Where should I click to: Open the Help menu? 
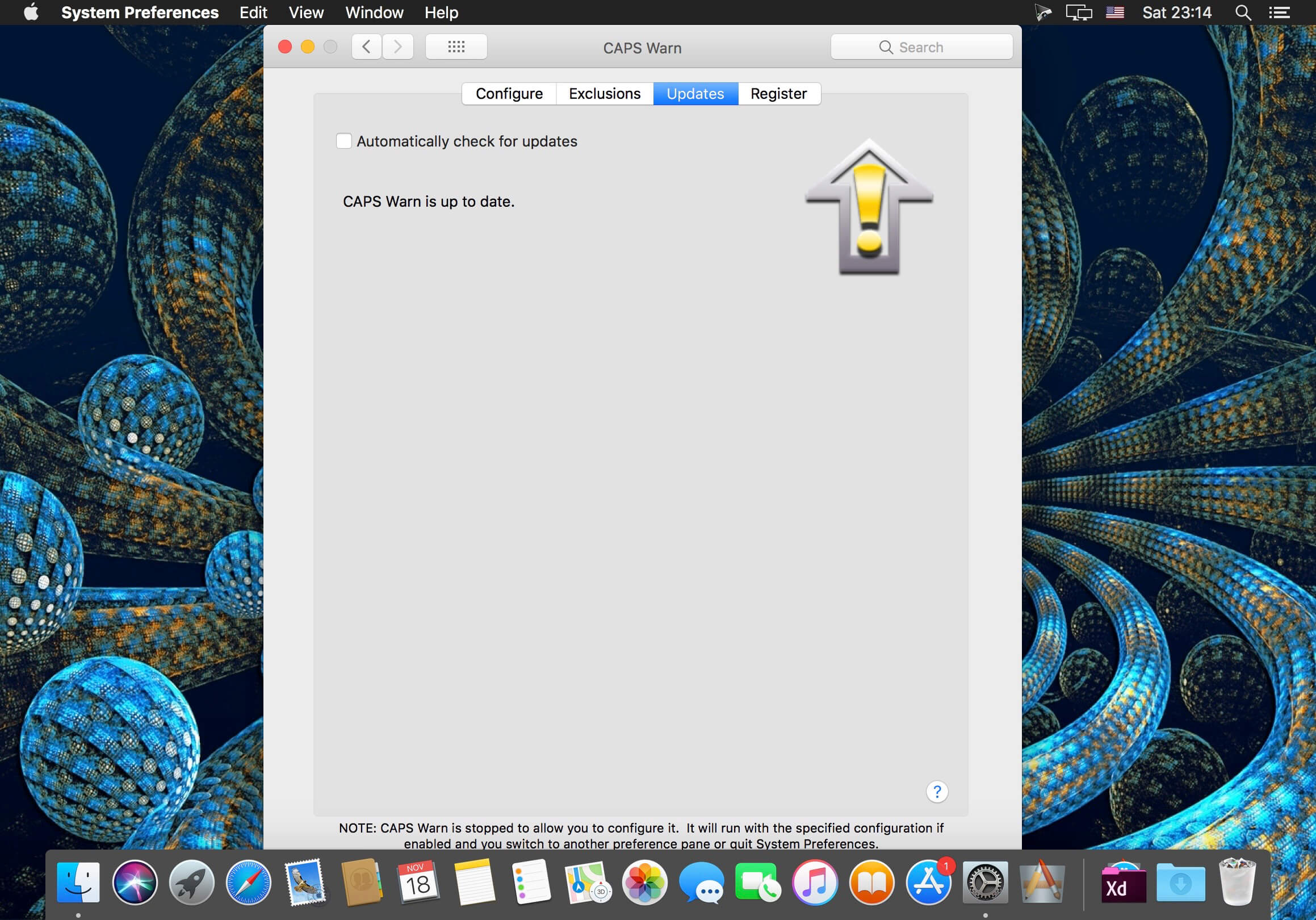pos(441,12)
